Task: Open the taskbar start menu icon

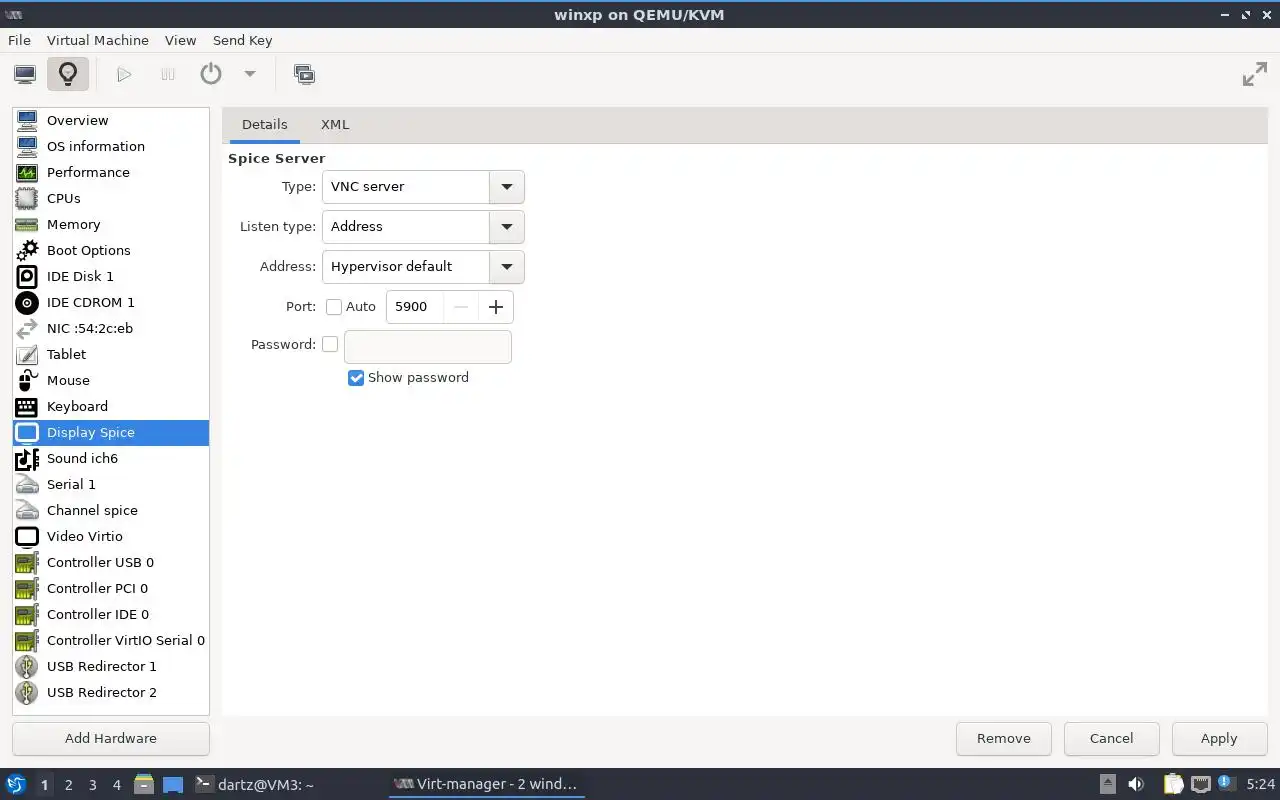Action: [x=16, y=784]
